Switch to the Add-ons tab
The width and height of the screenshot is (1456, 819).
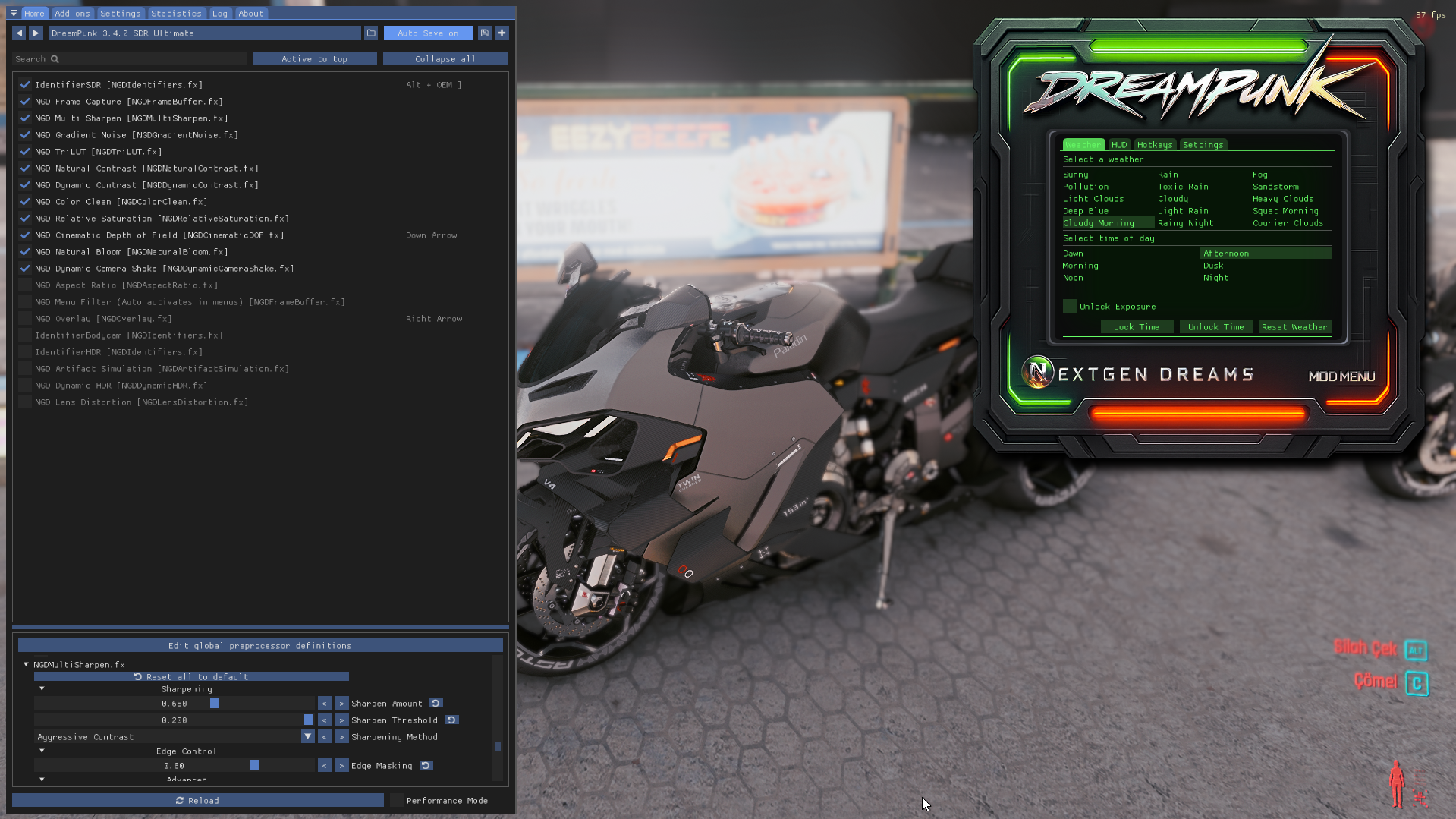click(72, 14)
